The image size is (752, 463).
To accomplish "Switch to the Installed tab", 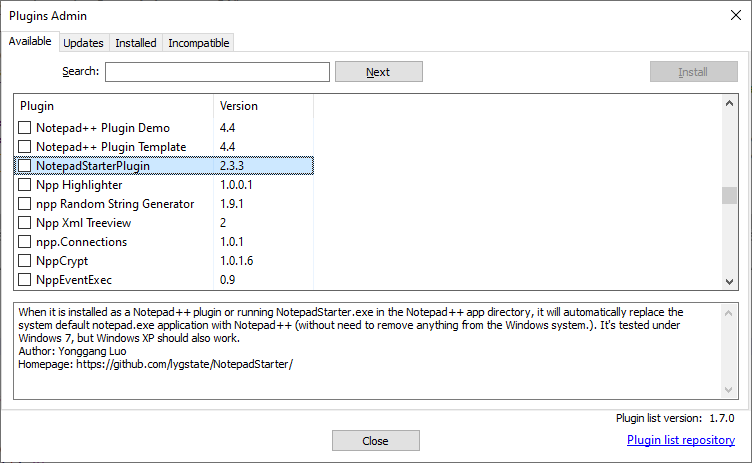I will [136, 43].
